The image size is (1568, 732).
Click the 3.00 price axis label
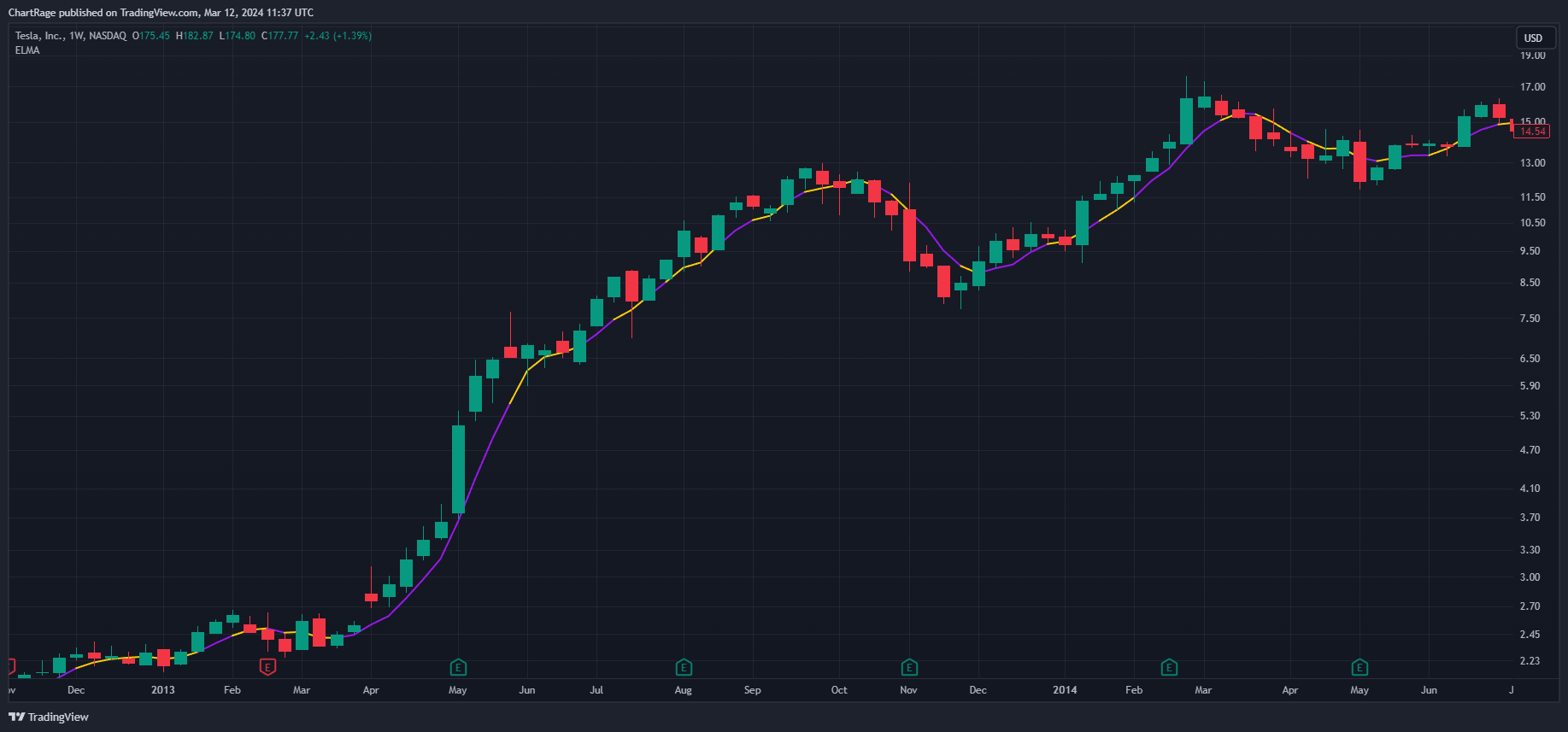(x=1530, y=577)
